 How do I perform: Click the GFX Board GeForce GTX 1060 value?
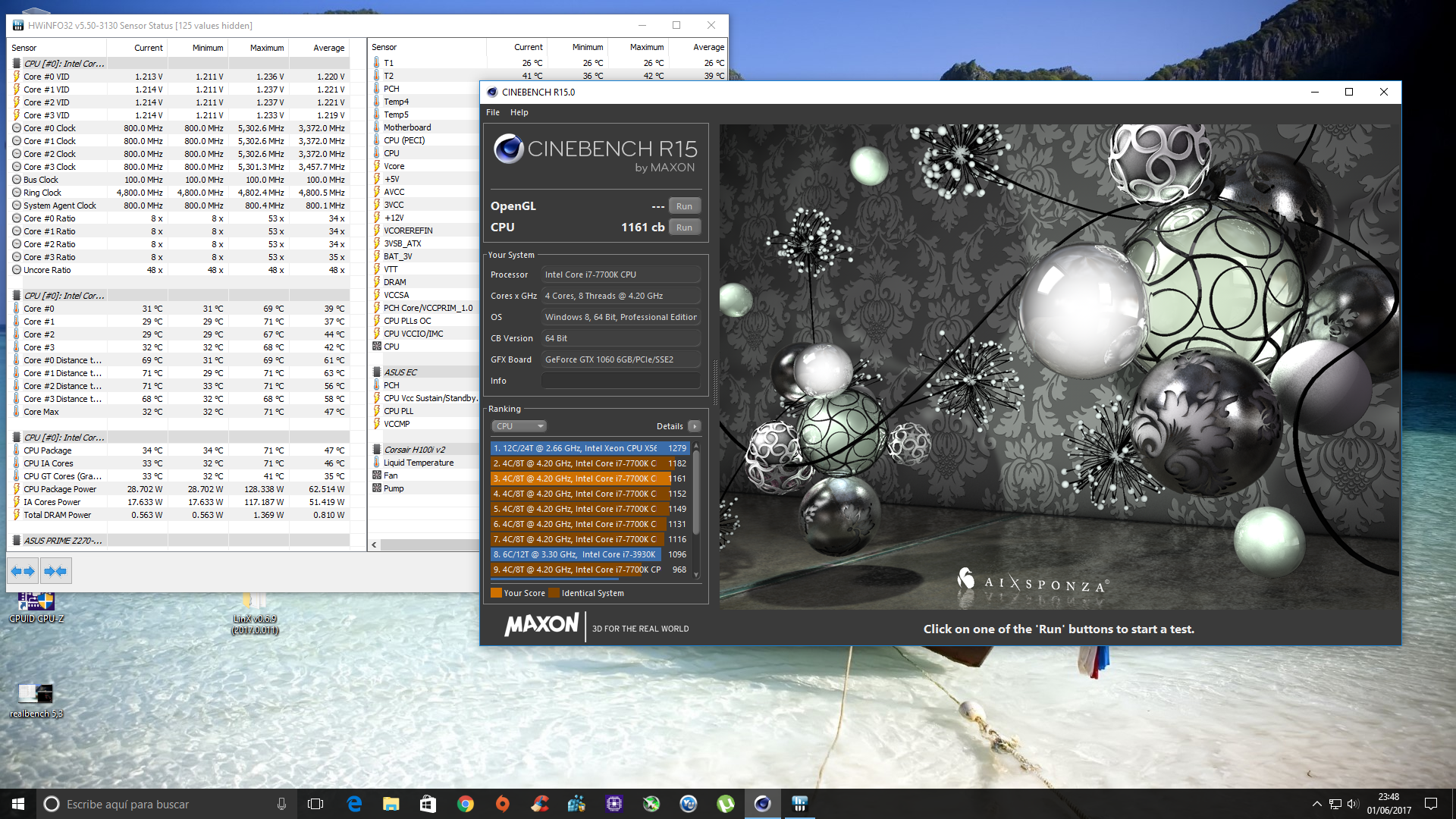[621, 359]
